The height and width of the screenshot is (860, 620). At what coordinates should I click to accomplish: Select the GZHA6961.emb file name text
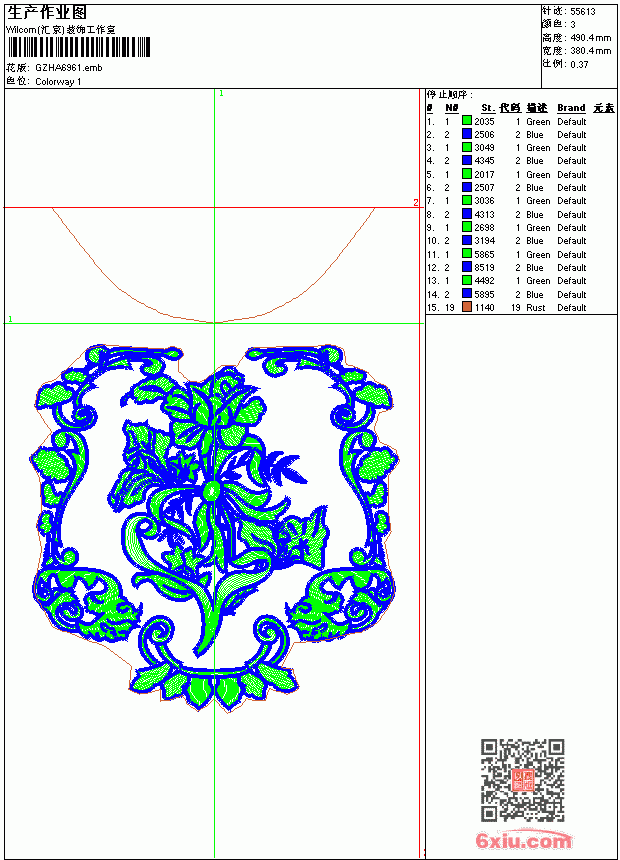(x=69, y=68)
